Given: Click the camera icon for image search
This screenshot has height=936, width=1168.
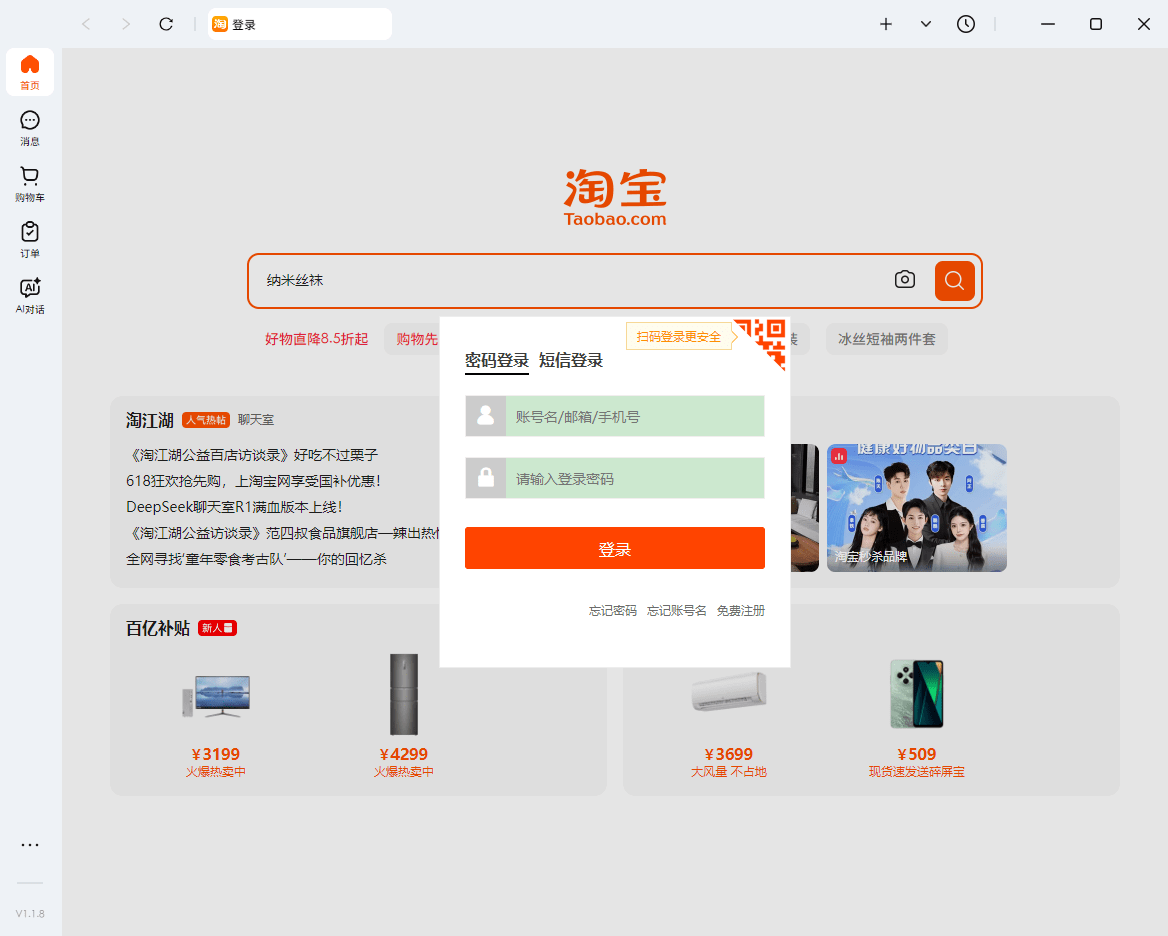Looking at the screenshot, I should 905,280.
